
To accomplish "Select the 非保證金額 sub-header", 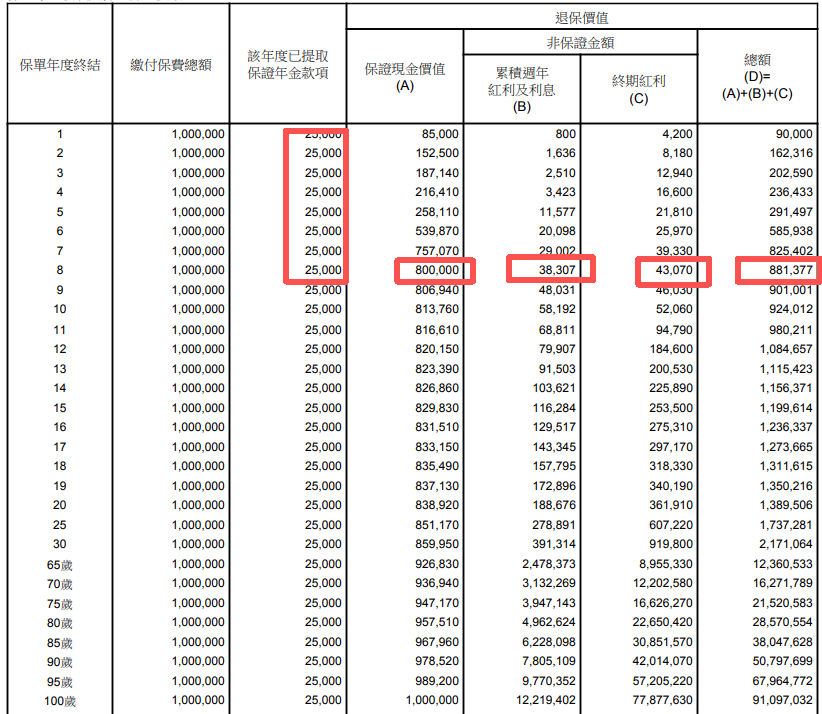I will pyautogui.click(x=580, y=43).
